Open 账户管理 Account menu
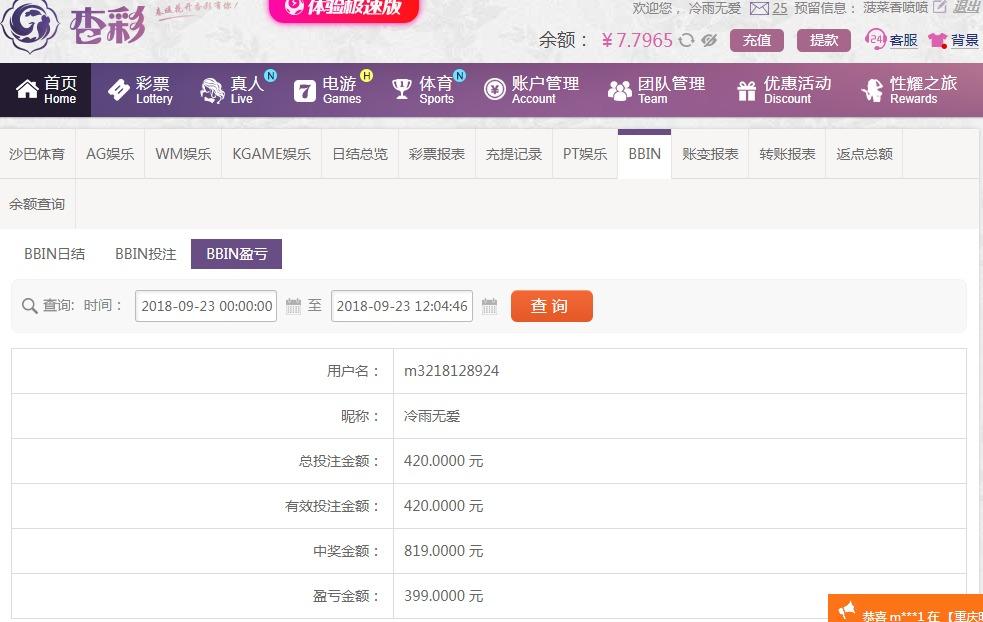983x622 pixels. [x=532, y=90]
